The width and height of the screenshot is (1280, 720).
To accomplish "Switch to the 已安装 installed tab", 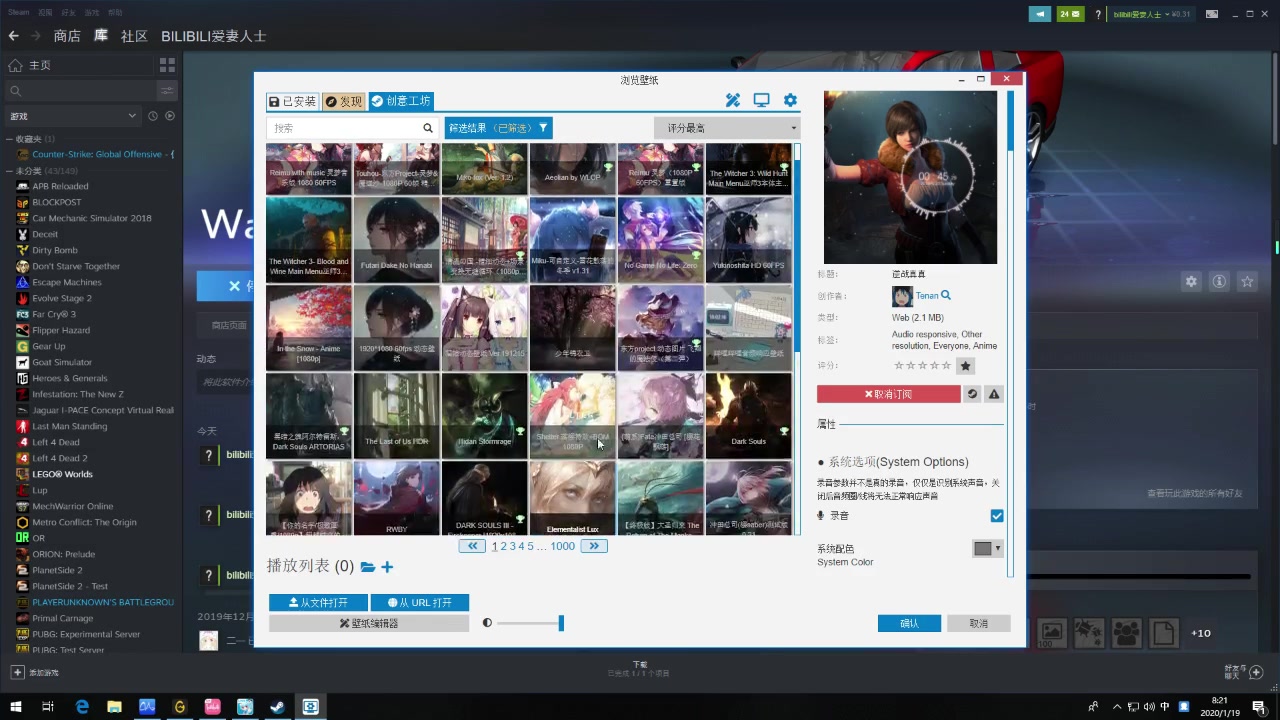I will [x=293, y=101].
